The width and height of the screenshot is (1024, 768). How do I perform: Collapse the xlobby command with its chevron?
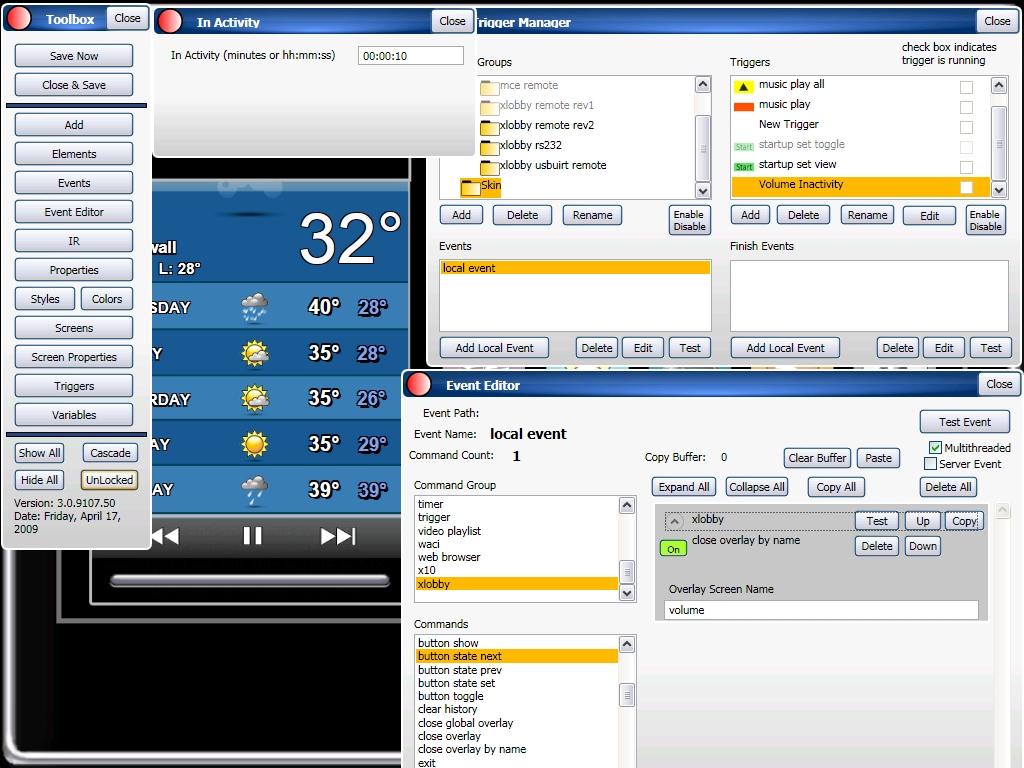(675, 521)
